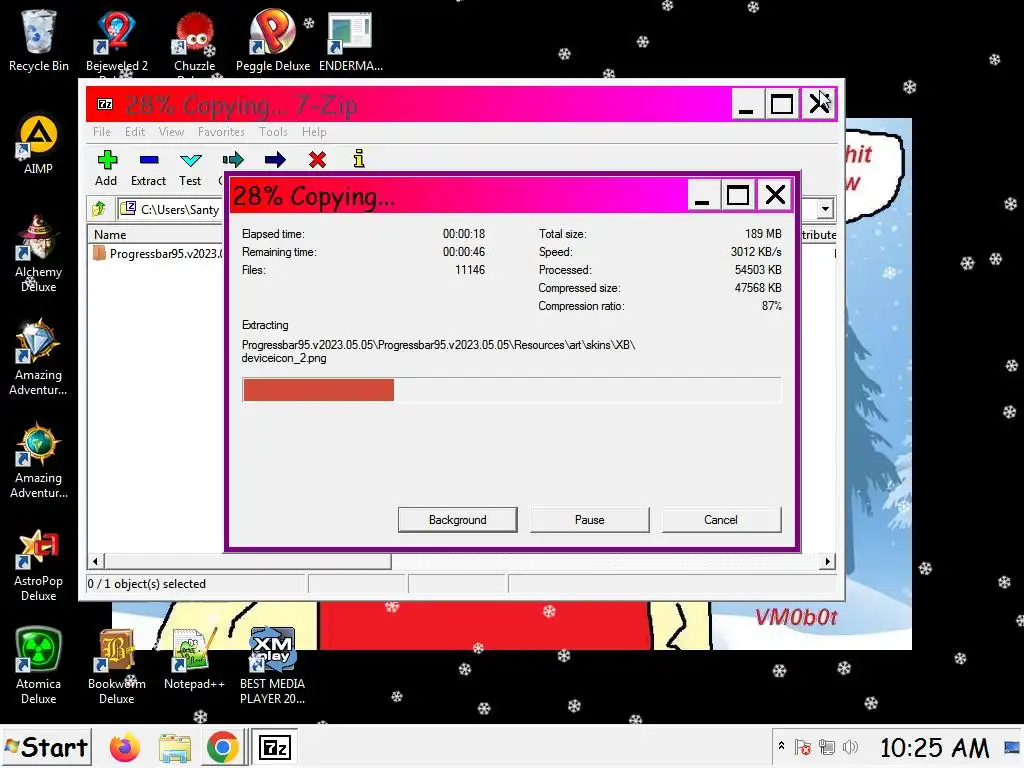
Task: Show hidden system tray icons
Action: (x=781, y=745)
